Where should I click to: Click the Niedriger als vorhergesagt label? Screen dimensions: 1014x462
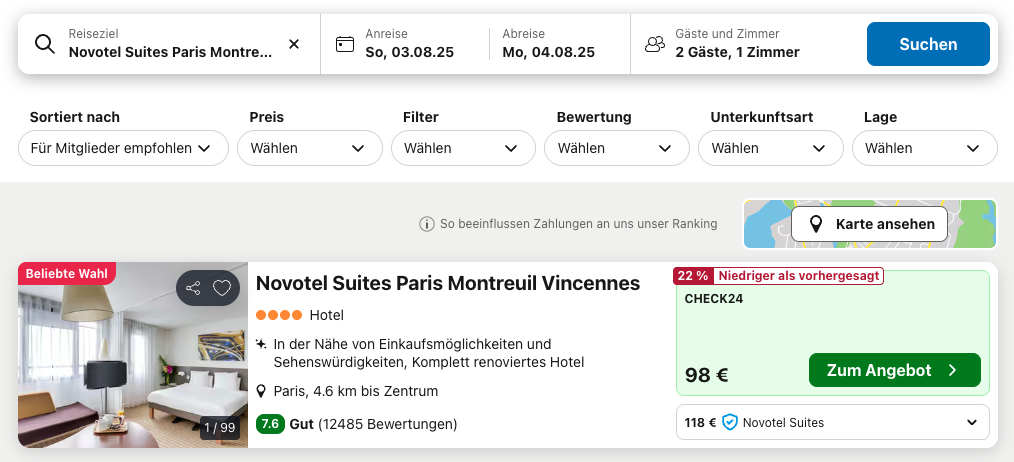(x=799, y=276)
